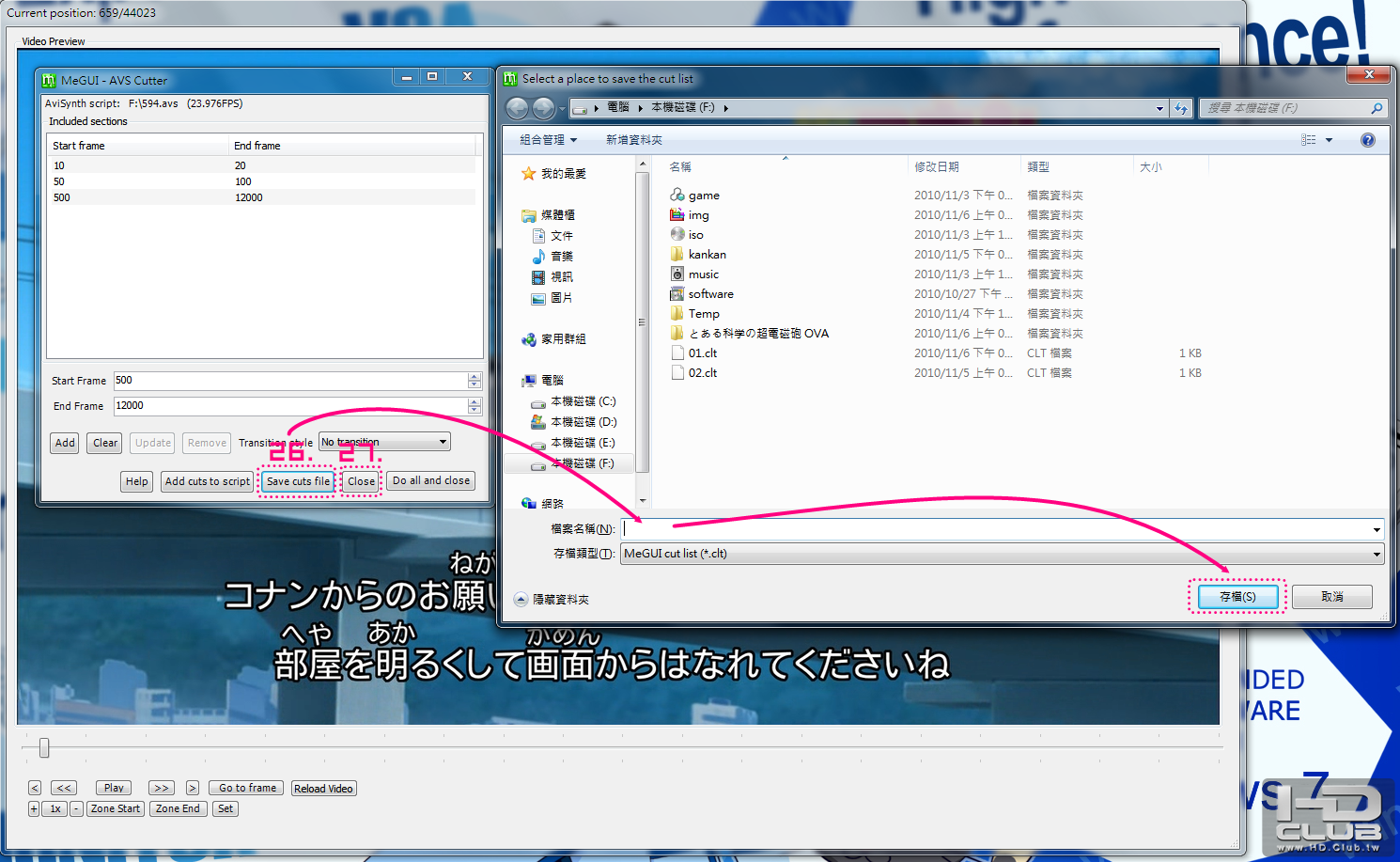Select the 01.clt file

pyautogui.click(x=702, y=353)
